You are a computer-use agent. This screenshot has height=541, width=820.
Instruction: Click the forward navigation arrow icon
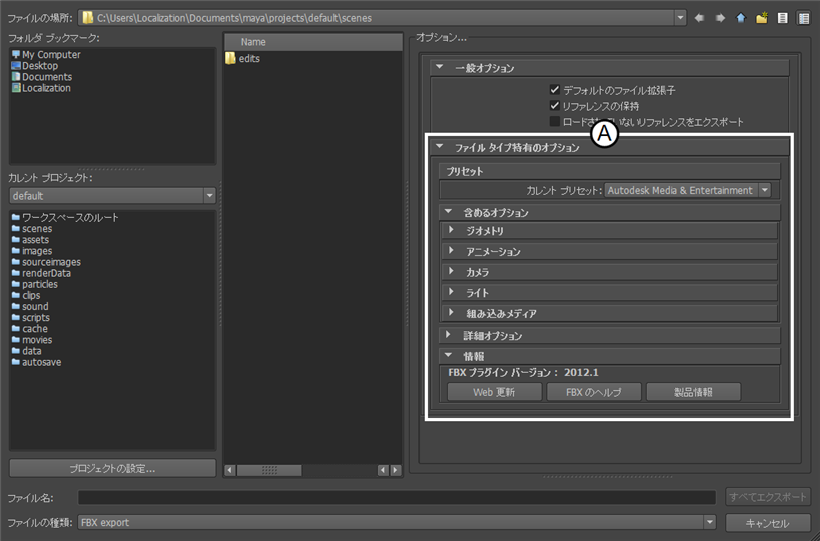(720, 18)
